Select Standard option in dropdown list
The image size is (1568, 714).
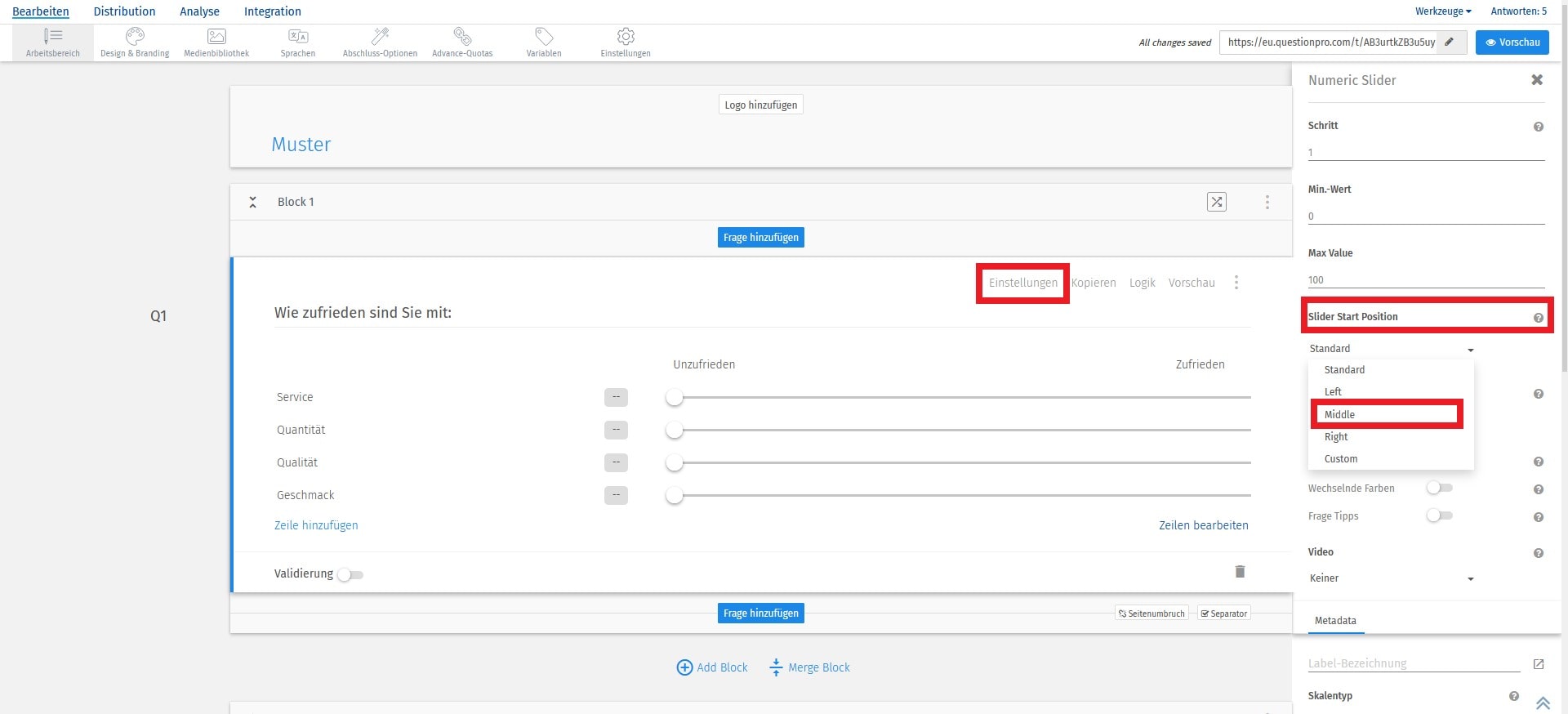coord(1391,370)
